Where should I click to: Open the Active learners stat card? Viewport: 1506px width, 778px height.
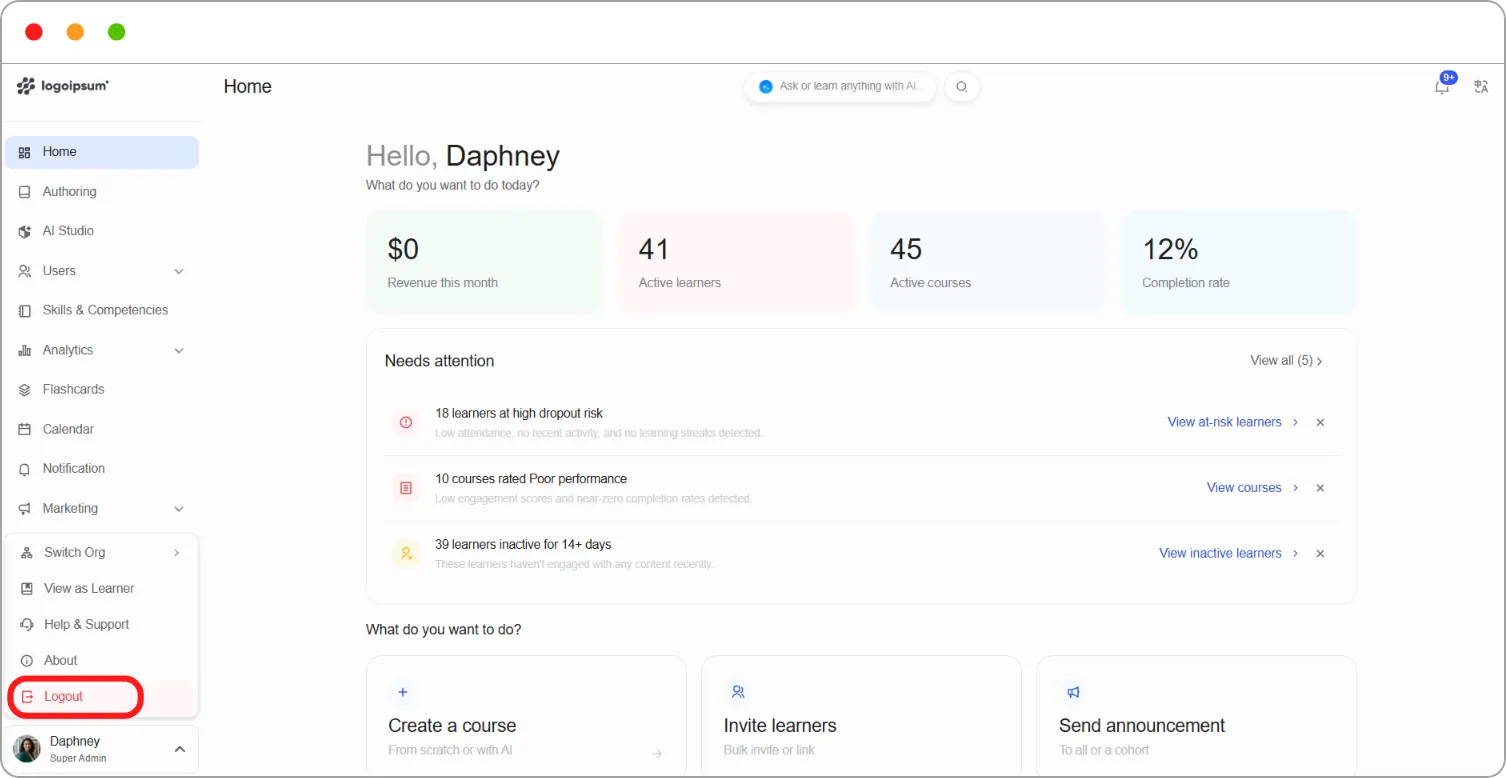point(736,262)
